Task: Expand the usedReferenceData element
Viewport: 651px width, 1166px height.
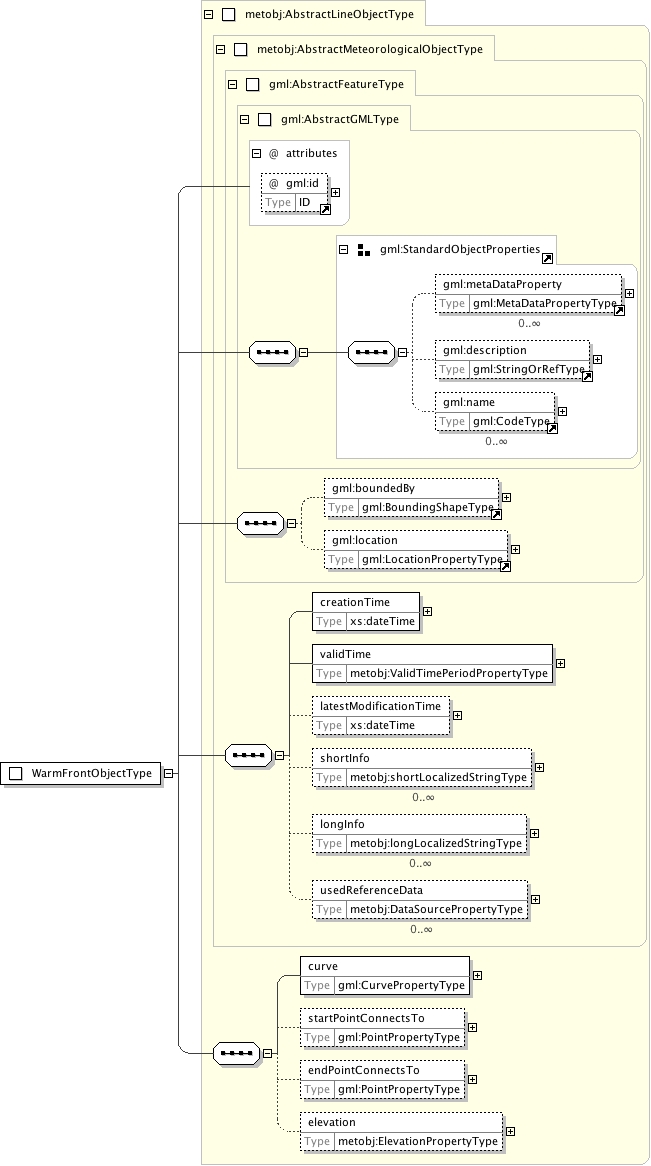Action: coord(536,899)
